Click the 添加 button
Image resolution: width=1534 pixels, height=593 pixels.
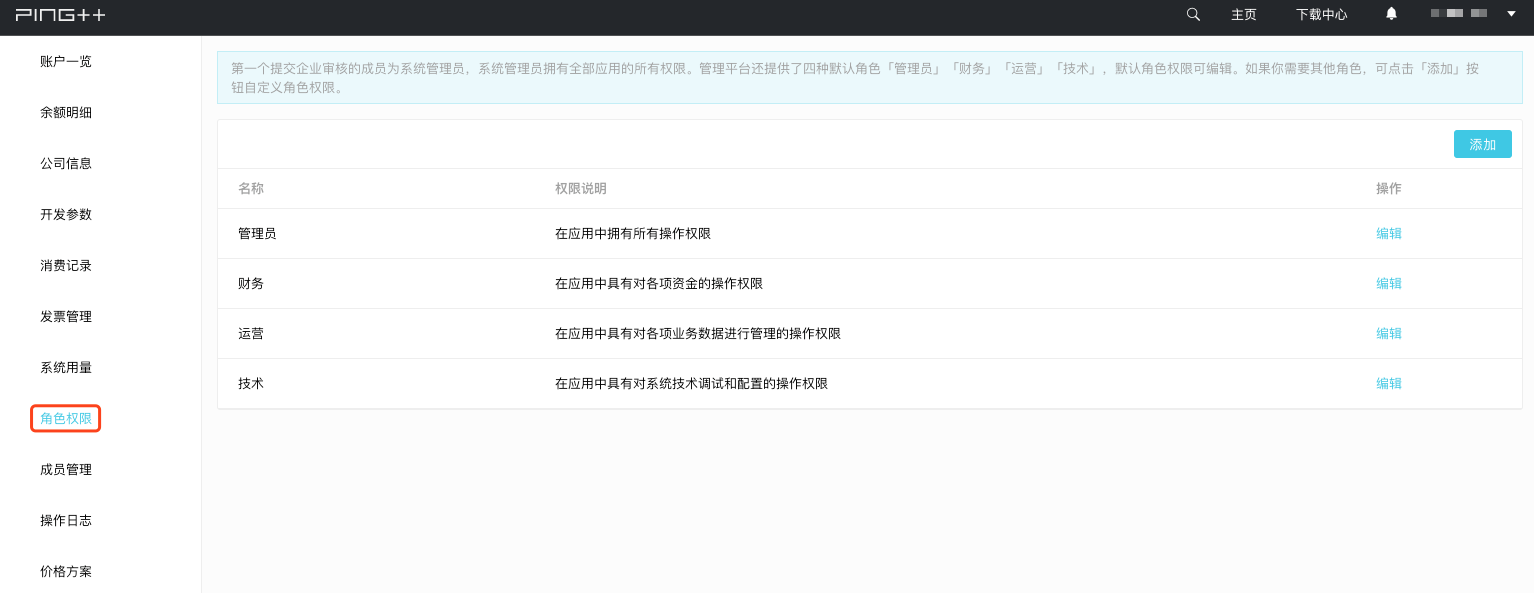pyautogui.click(x=1482, y=144)
